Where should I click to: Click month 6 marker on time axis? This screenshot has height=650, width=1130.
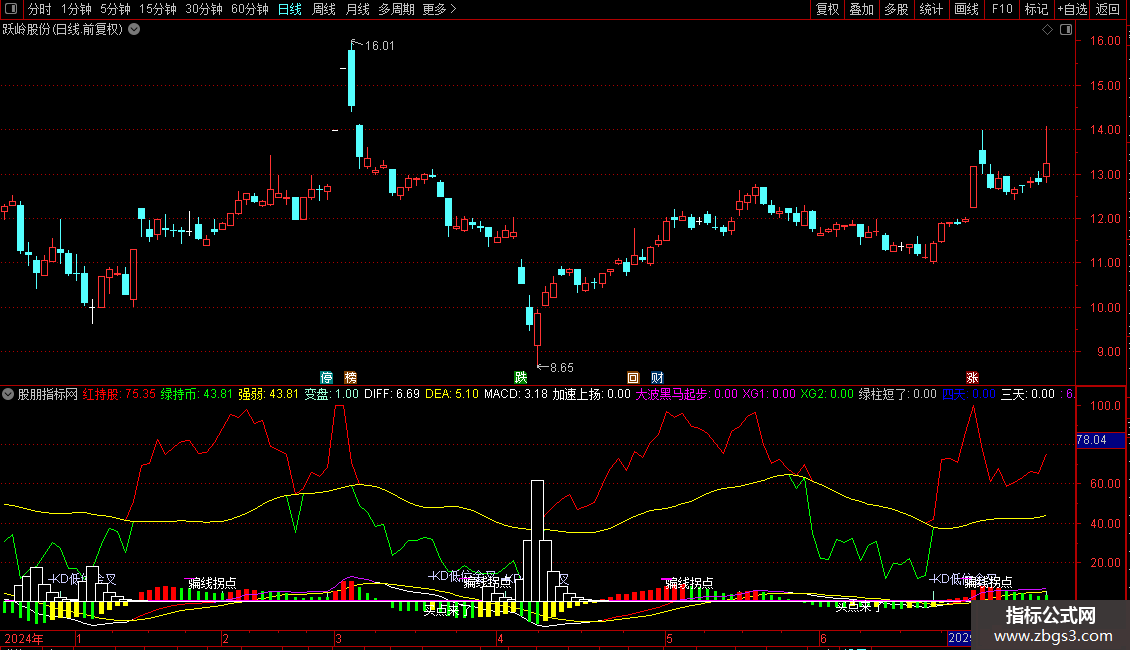click(823, 638)
